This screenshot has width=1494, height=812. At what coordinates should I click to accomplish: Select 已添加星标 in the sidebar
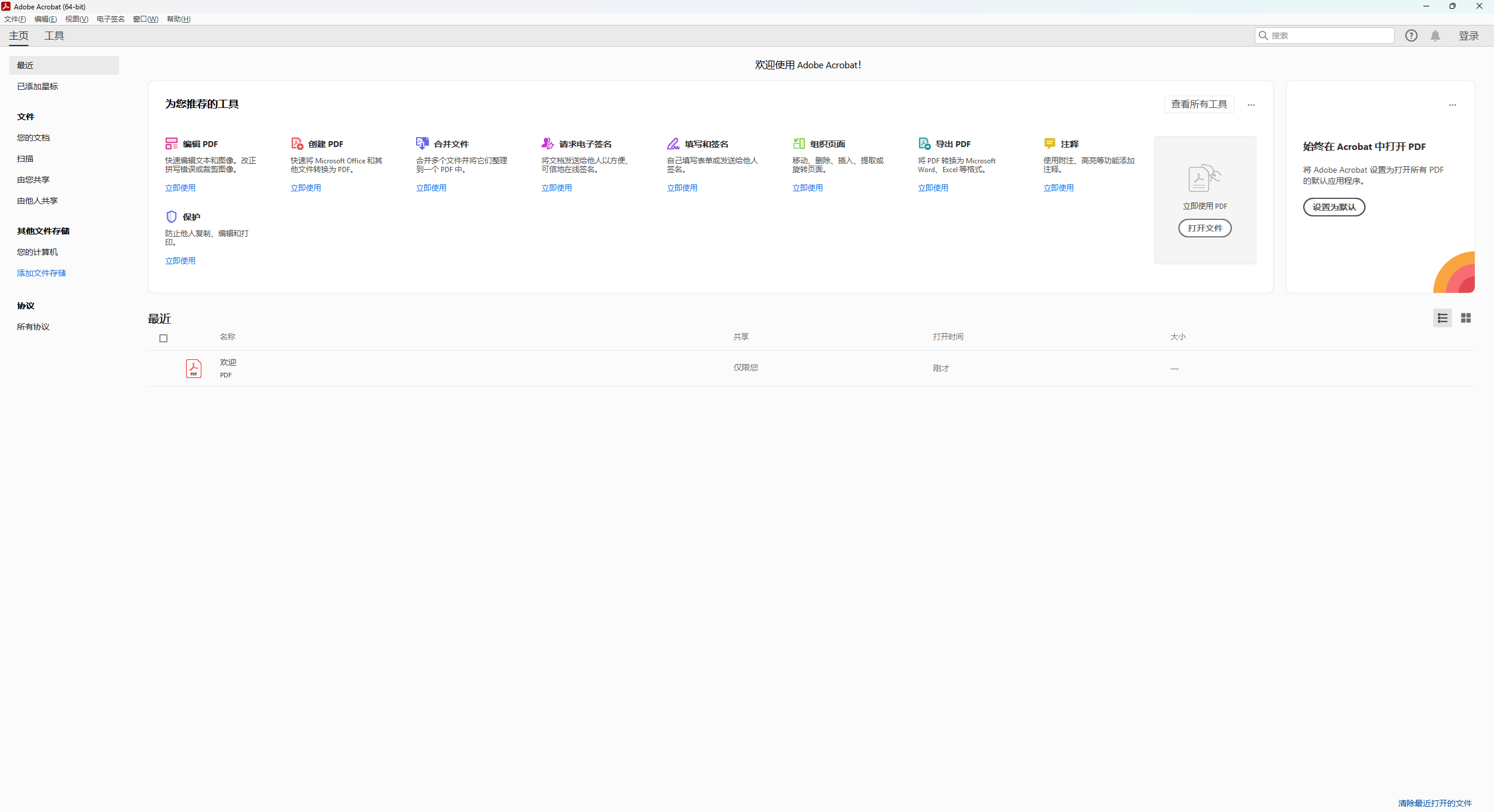point(37,86)
